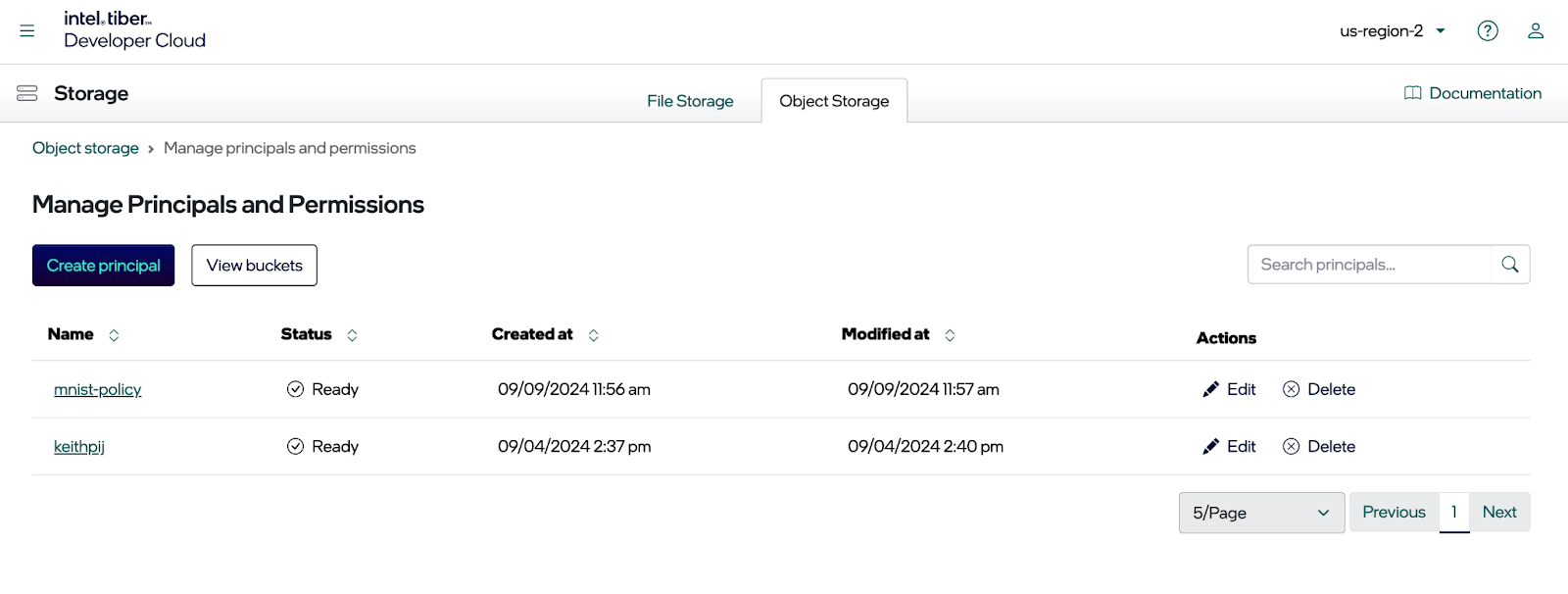This screenshot has width=1568, height=594.
Task: Click the Delete icon for keithpij
Action: [x=1291, y=447]
